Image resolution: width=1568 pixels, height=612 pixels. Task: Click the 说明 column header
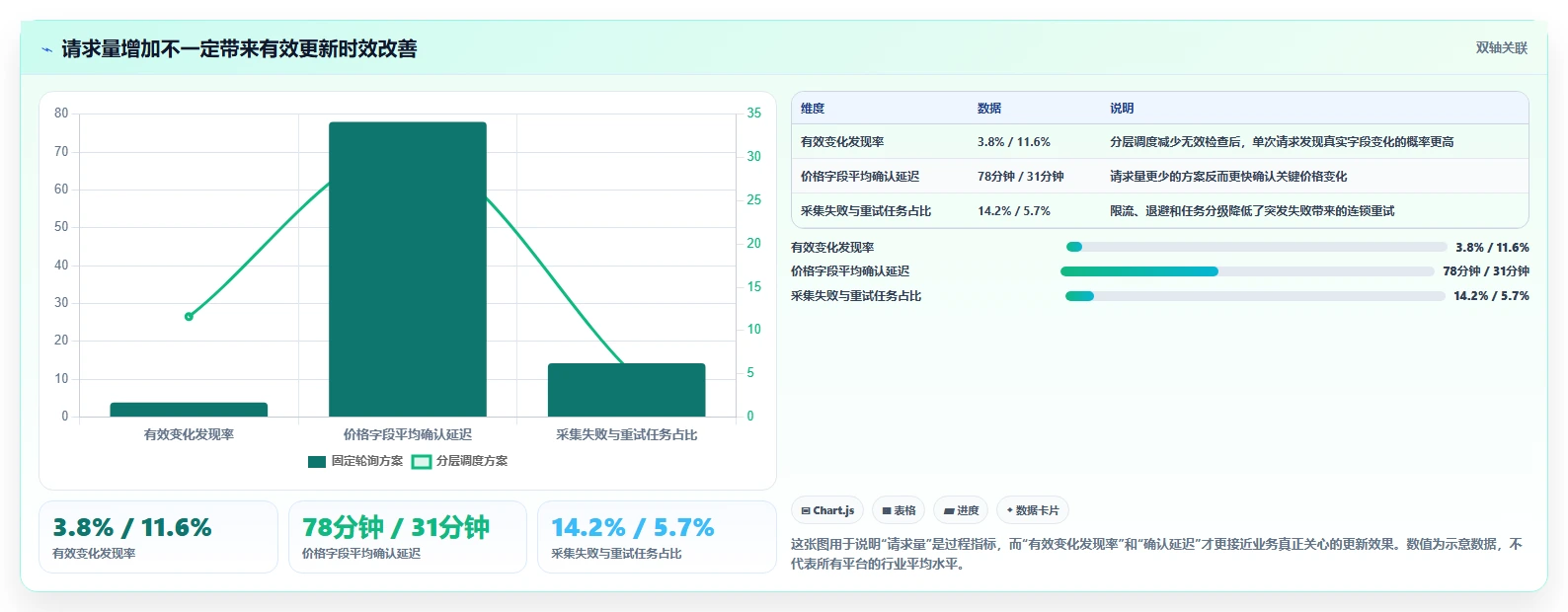[1122, 109]
